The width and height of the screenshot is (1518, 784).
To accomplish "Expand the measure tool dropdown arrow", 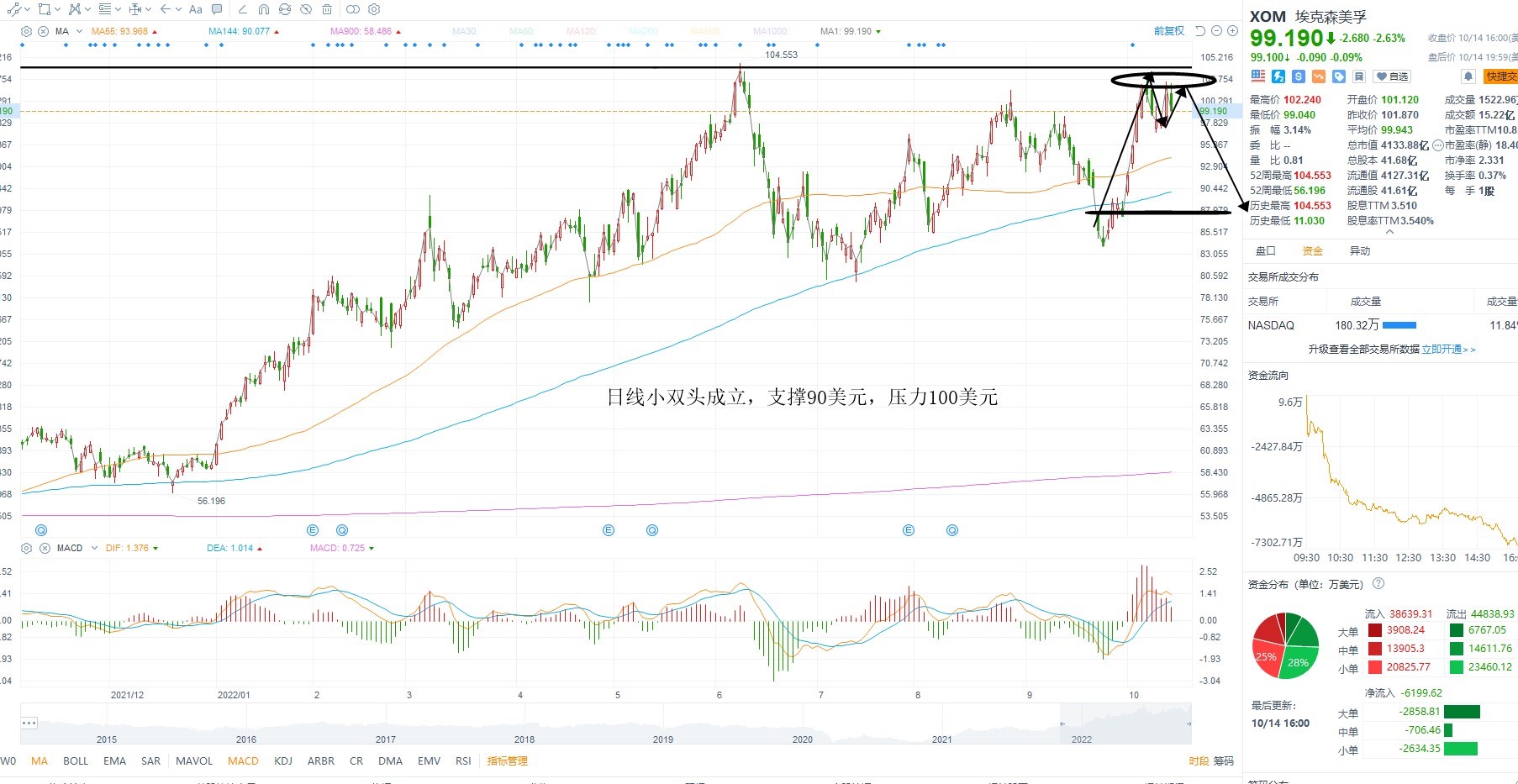I will click(149, 9).
